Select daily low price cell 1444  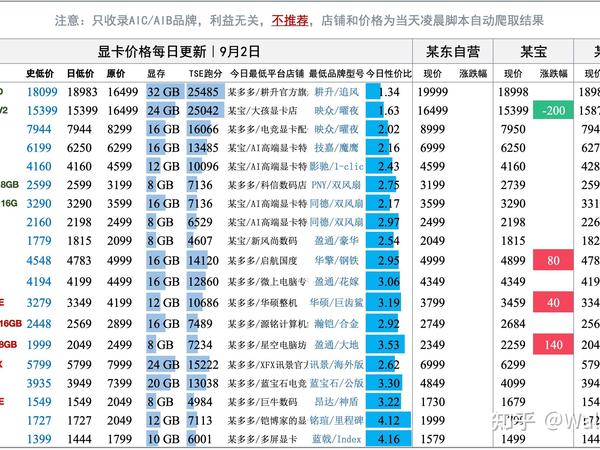[x=79, y=439]
